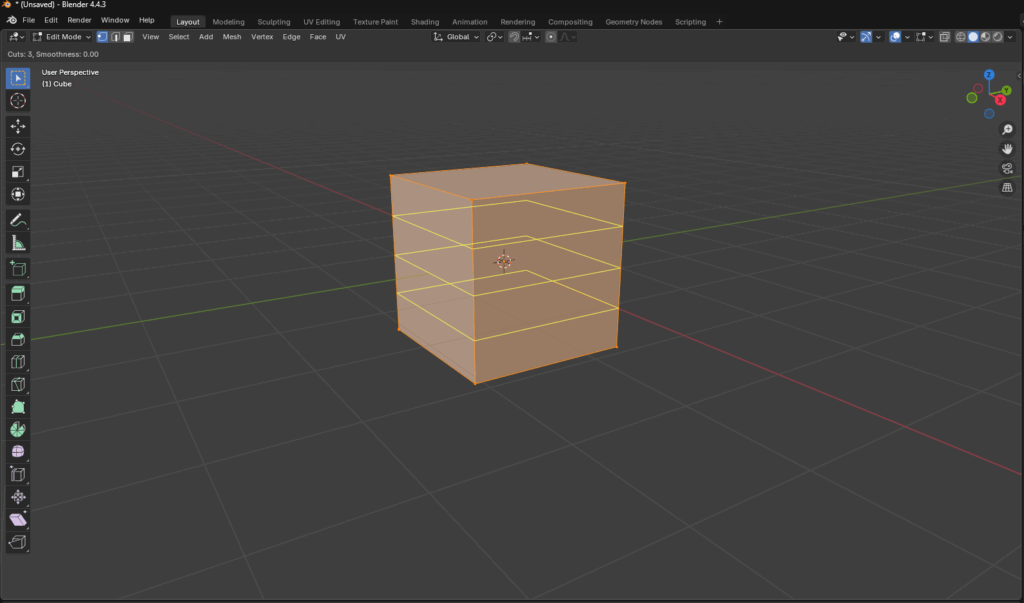
Task: Toggle viewport overlays display
Action: (x=895, y=37)
